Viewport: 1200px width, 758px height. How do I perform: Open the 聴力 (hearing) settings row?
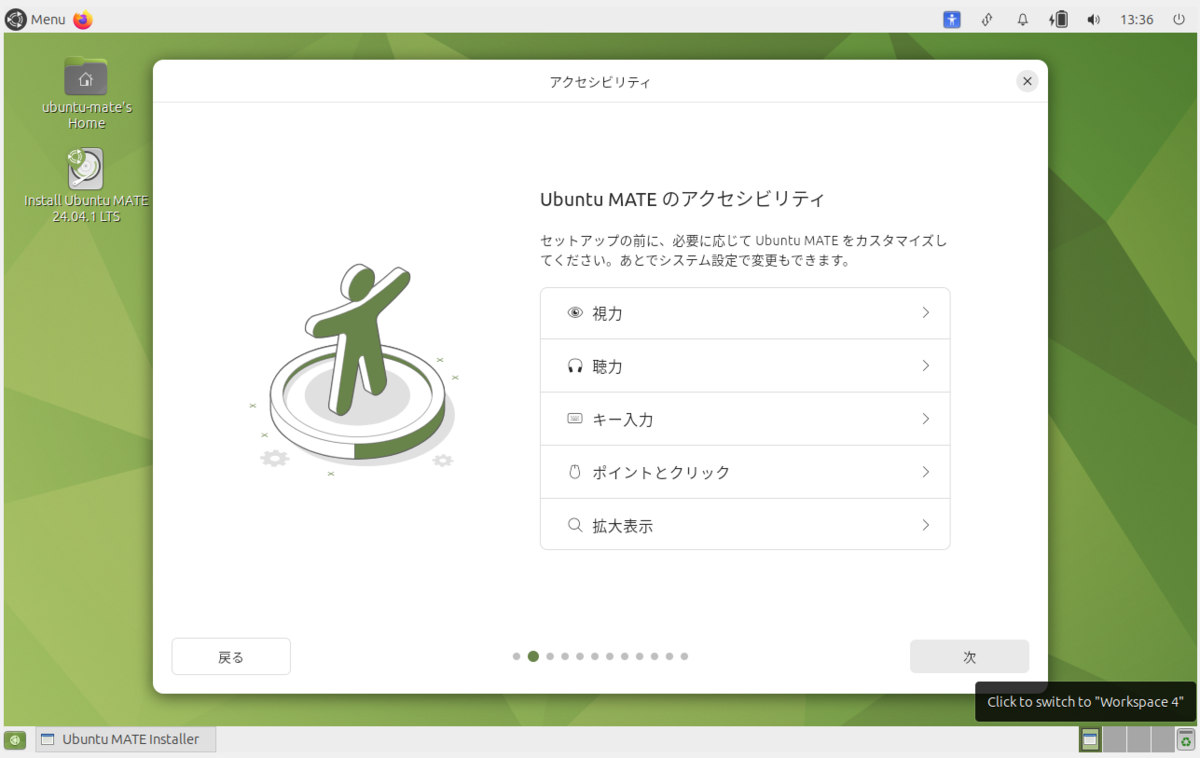point(745,366)
